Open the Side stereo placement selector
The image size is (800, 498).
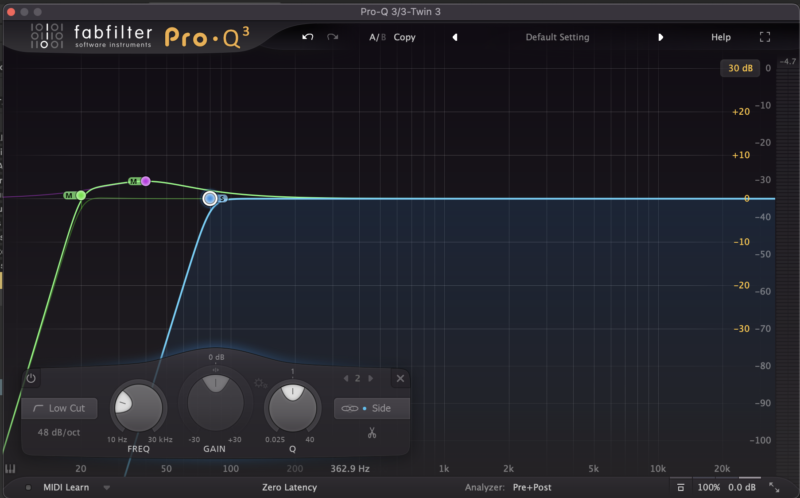click(x=381, y=408)
